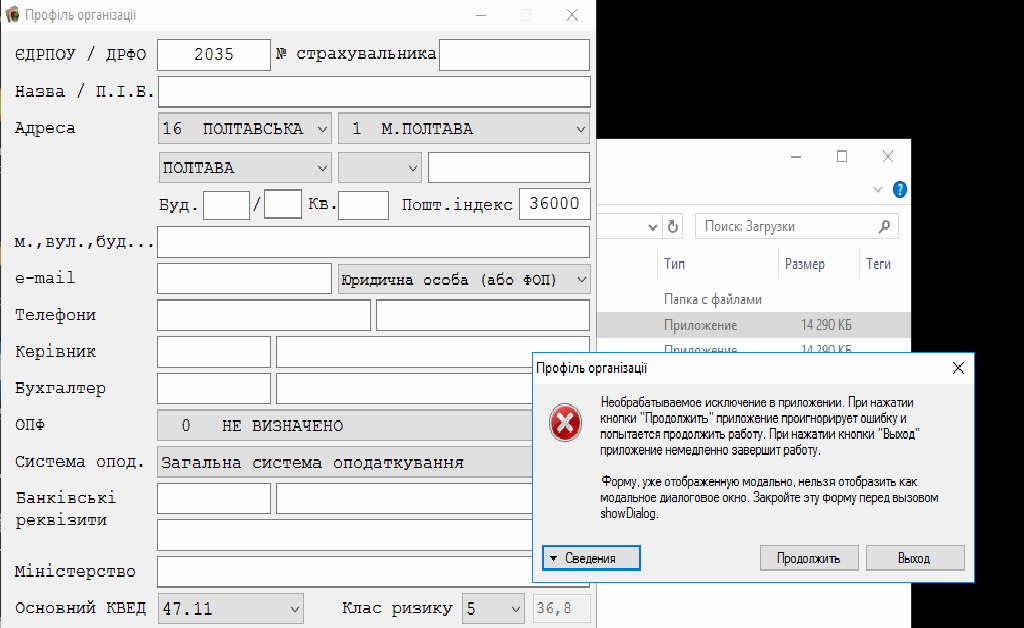Click the refresh icon beside address bar
The width and height of the screenshot is (1024, 628).
click(673, 227)
